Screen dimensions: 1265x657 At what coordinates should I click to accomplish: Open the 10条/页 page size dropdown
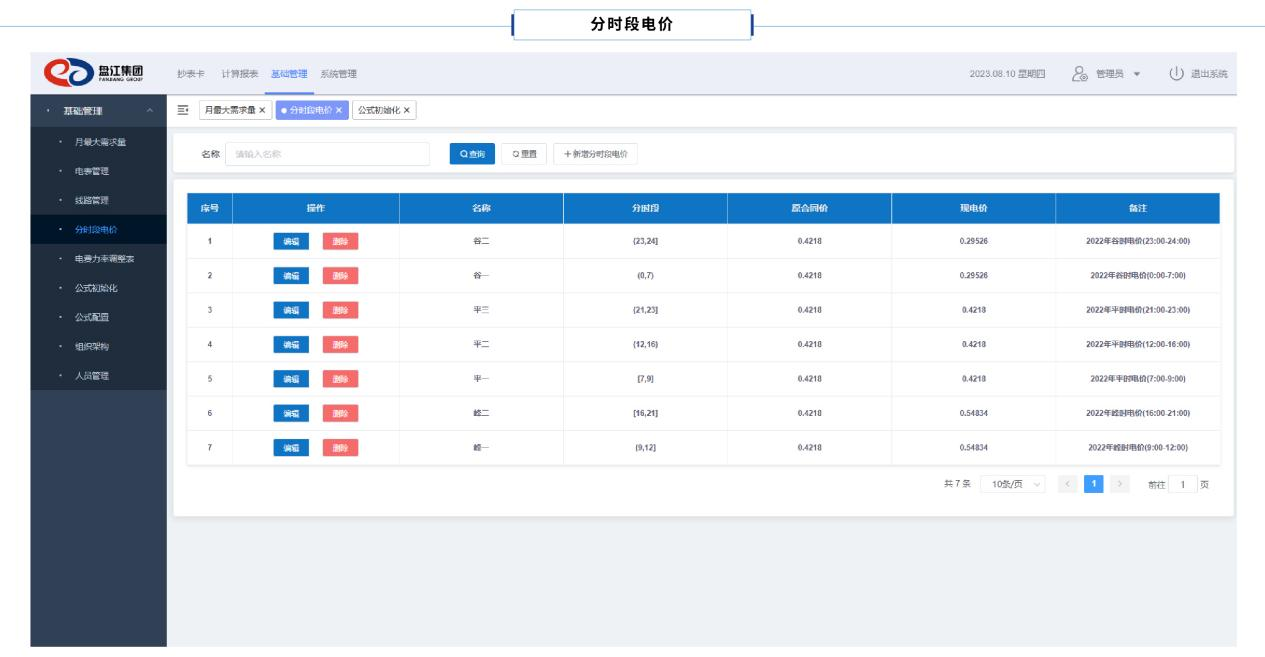tap(1012, 485)
